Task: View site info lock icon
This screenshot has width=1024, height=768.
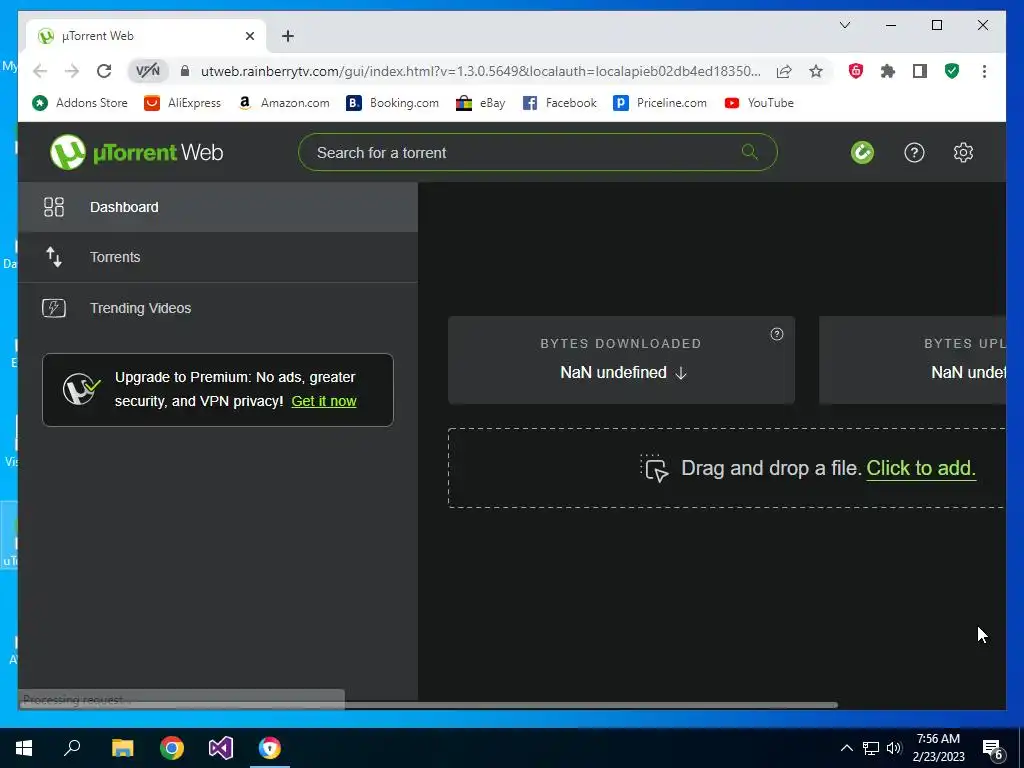Action: tap(185, 71)
